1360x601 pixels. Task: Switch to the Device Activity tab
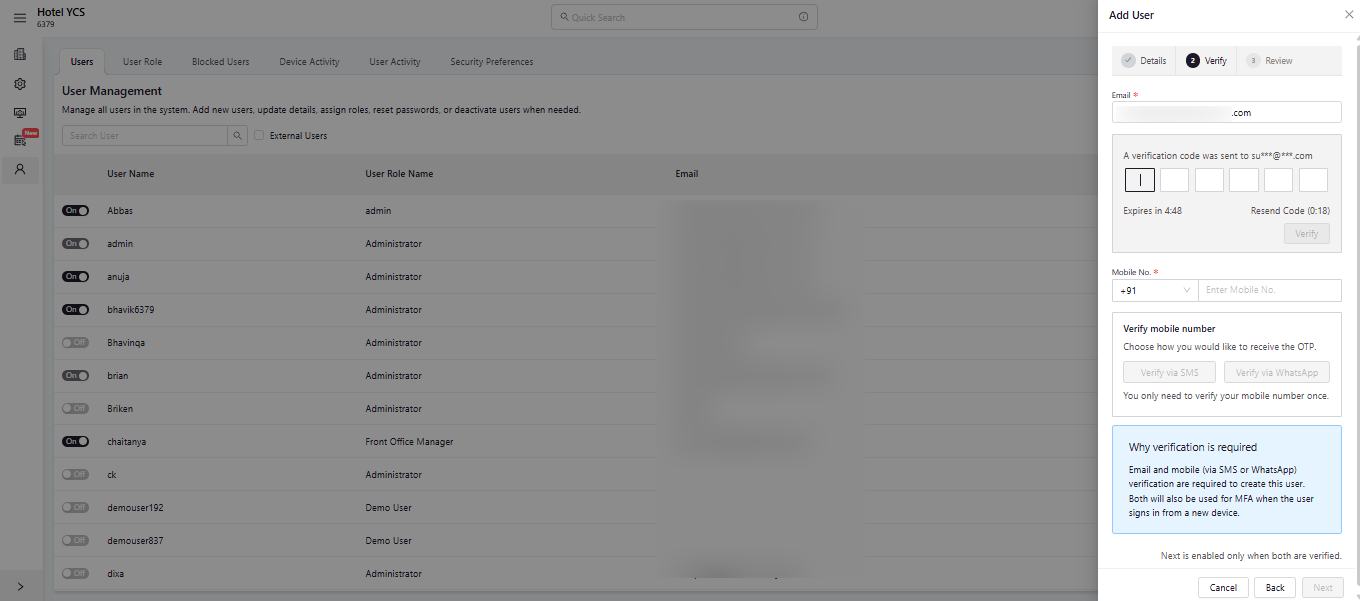(x=309, y=62)
